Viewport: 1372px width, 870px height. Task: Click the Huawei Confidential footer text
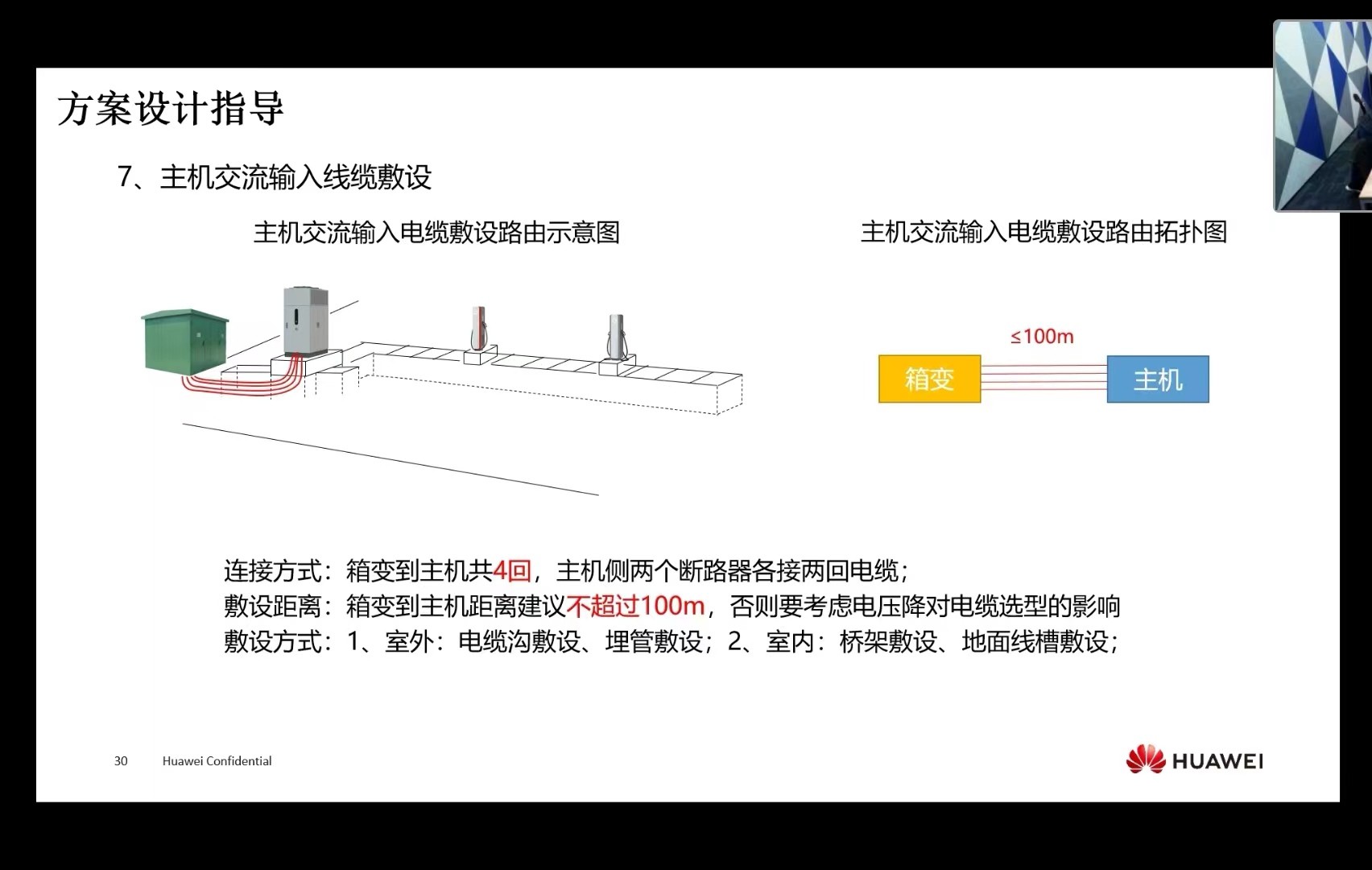tap(217, 761)
